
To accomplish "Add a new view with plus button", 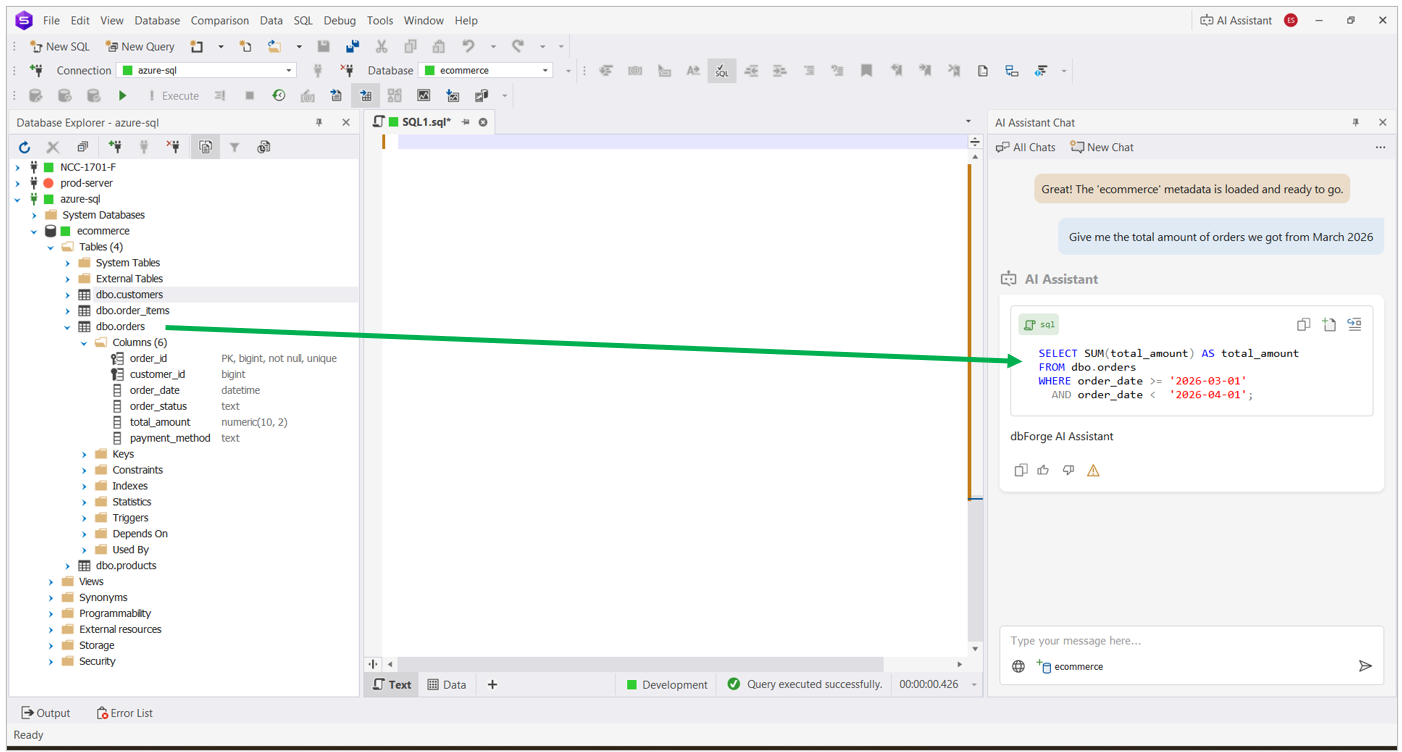I will 492,685.
